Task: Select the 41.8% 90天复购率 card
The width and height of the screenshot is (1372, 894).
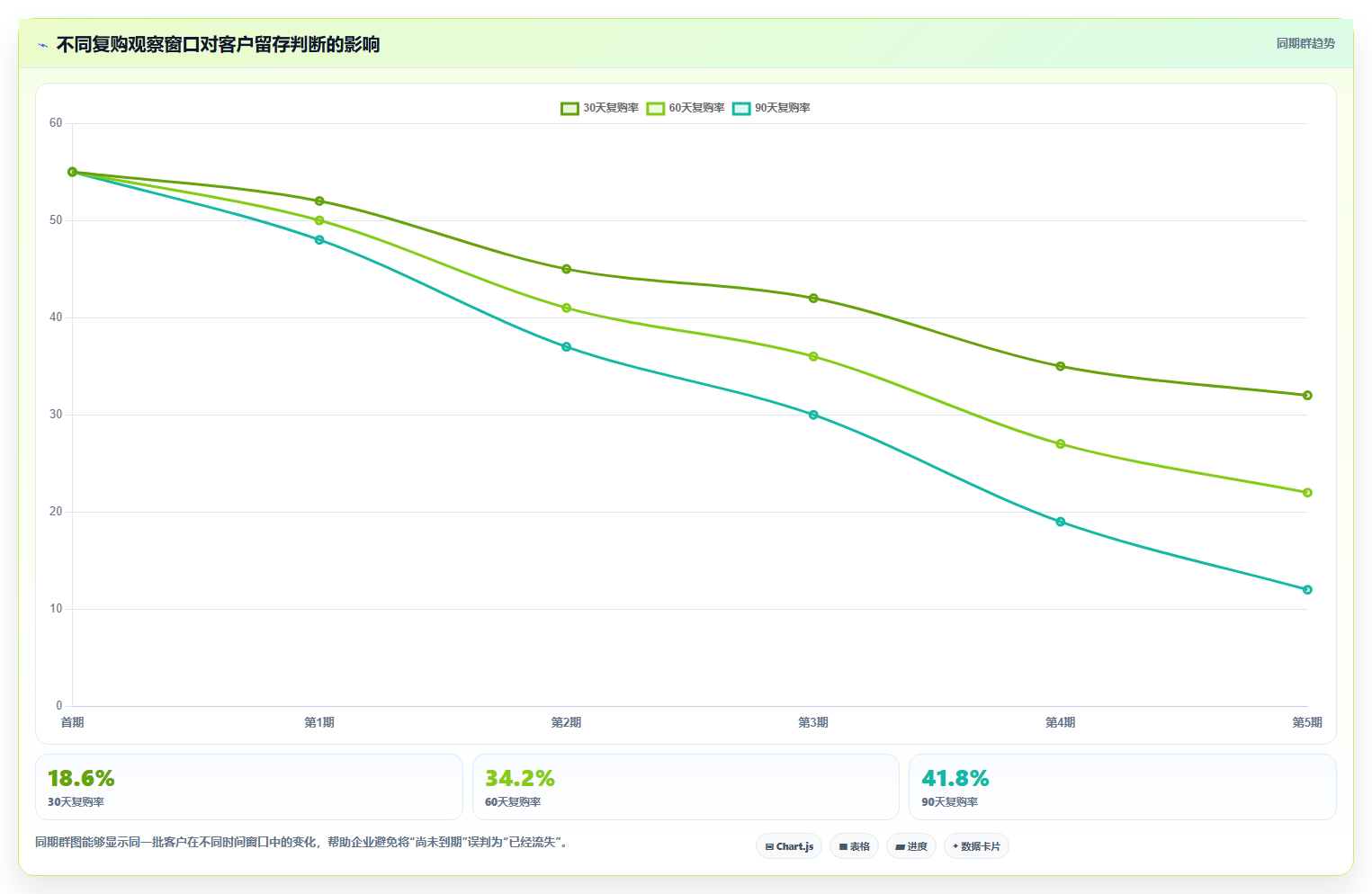Action: pos(1122,787)
